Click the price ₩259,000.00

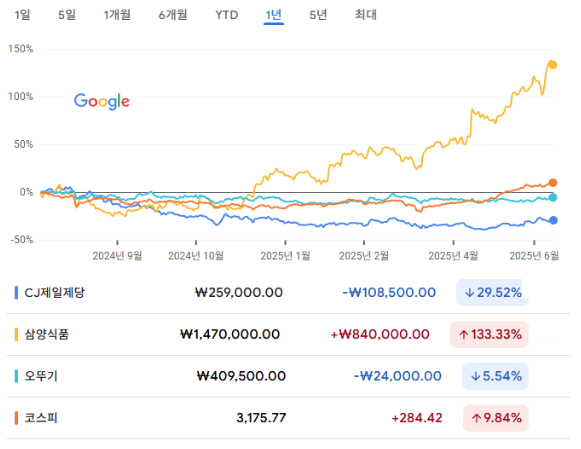point(239,293)
